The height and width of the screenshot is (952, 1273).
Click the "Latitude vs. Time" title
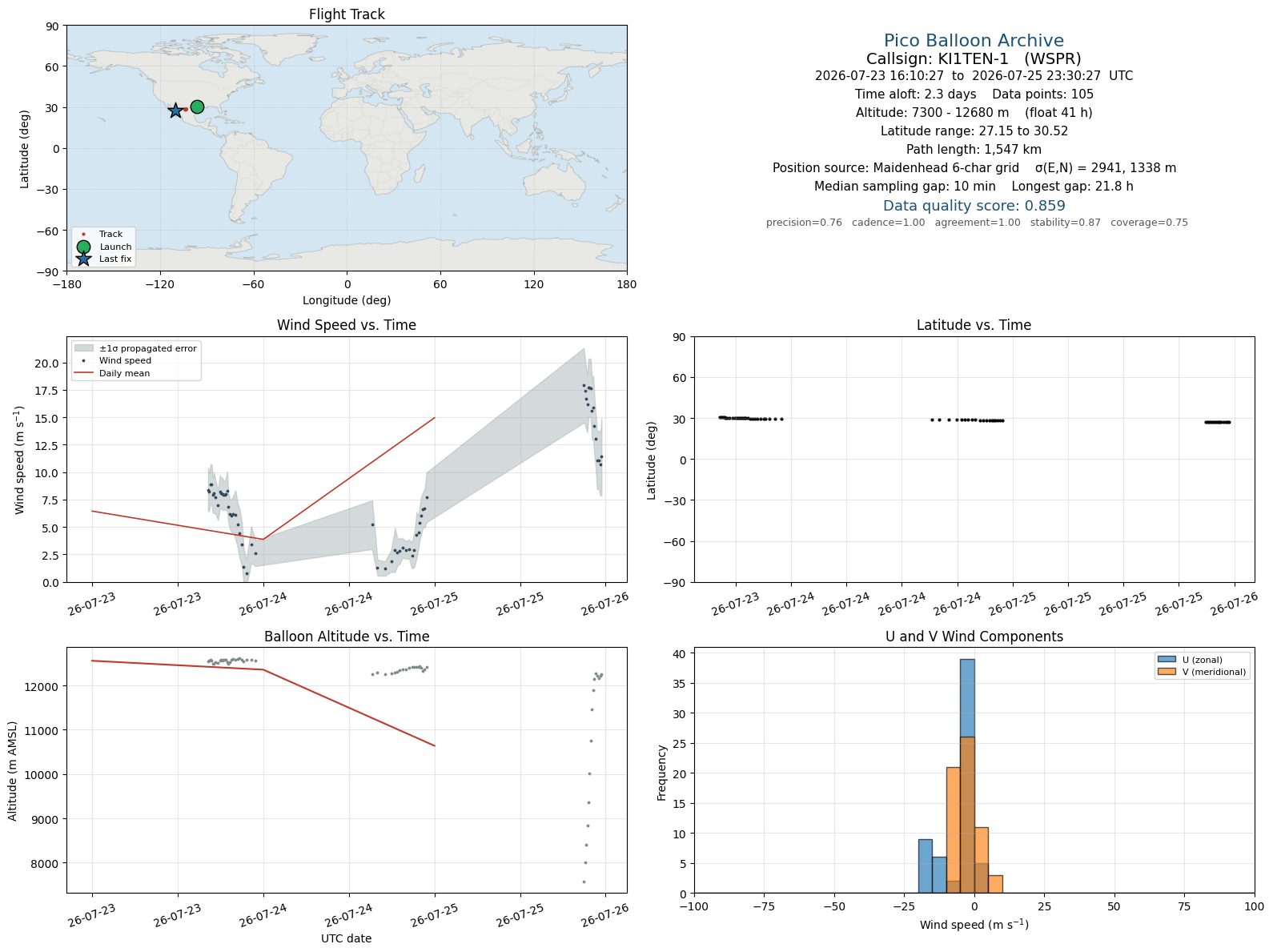974,325
